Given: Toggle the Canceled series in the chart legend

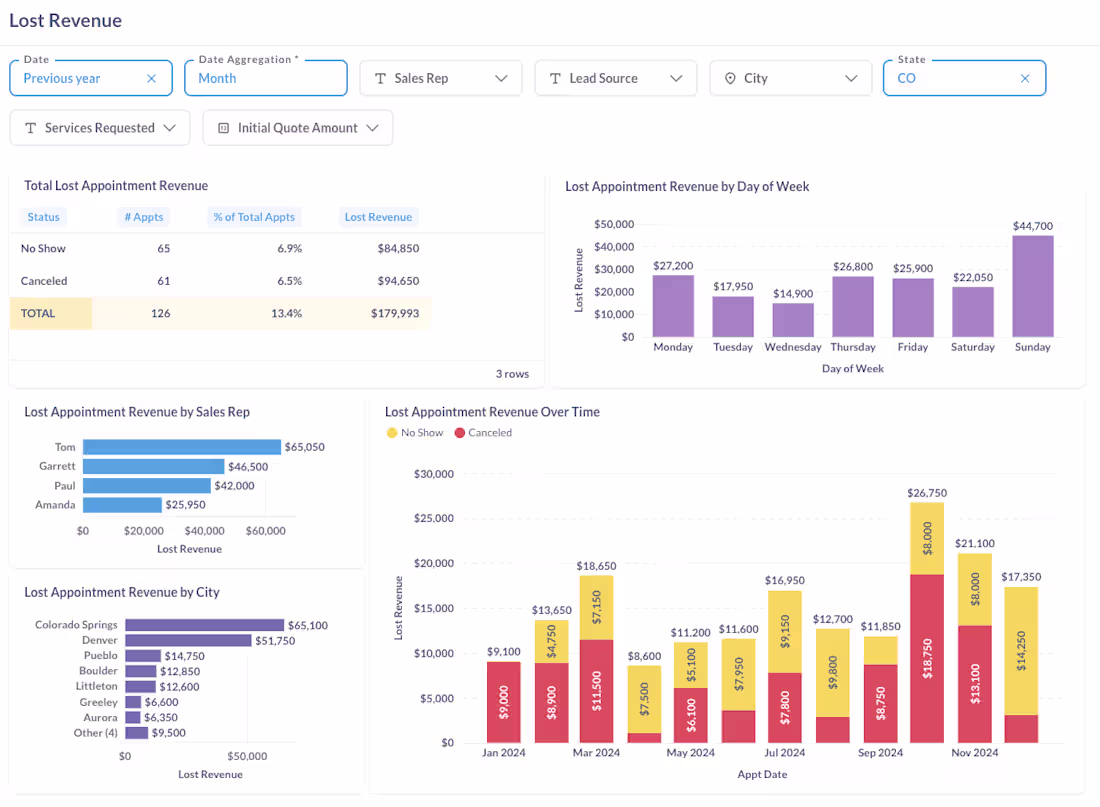Looking at the screenshot, I should (487, 433).
